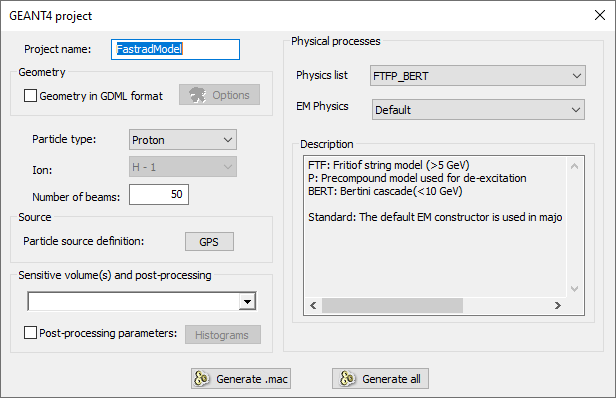Click the Project name text field

coord(175,49)
